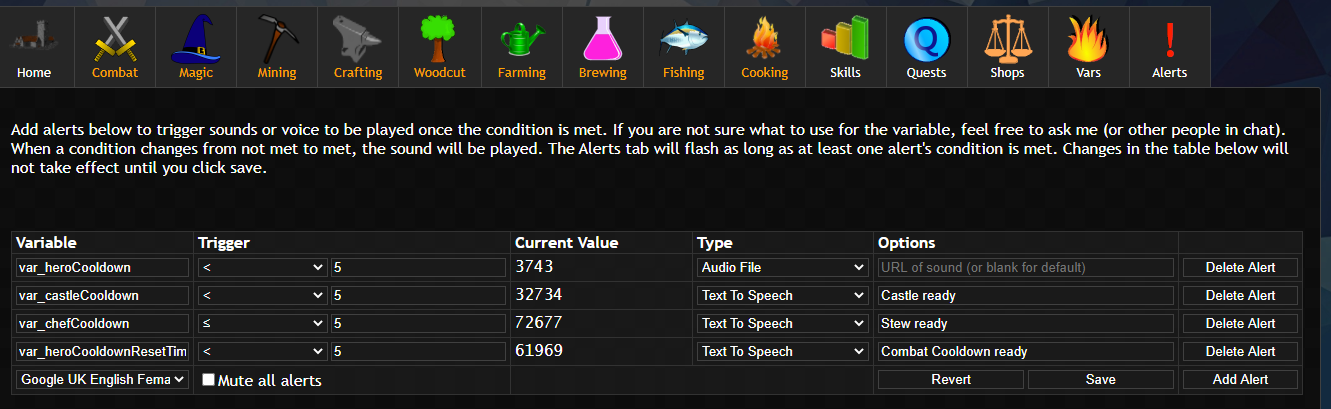Click the Add Alert button
Image resolution: width=1331 pixels, height=409 pixels.
(1240, 380)
